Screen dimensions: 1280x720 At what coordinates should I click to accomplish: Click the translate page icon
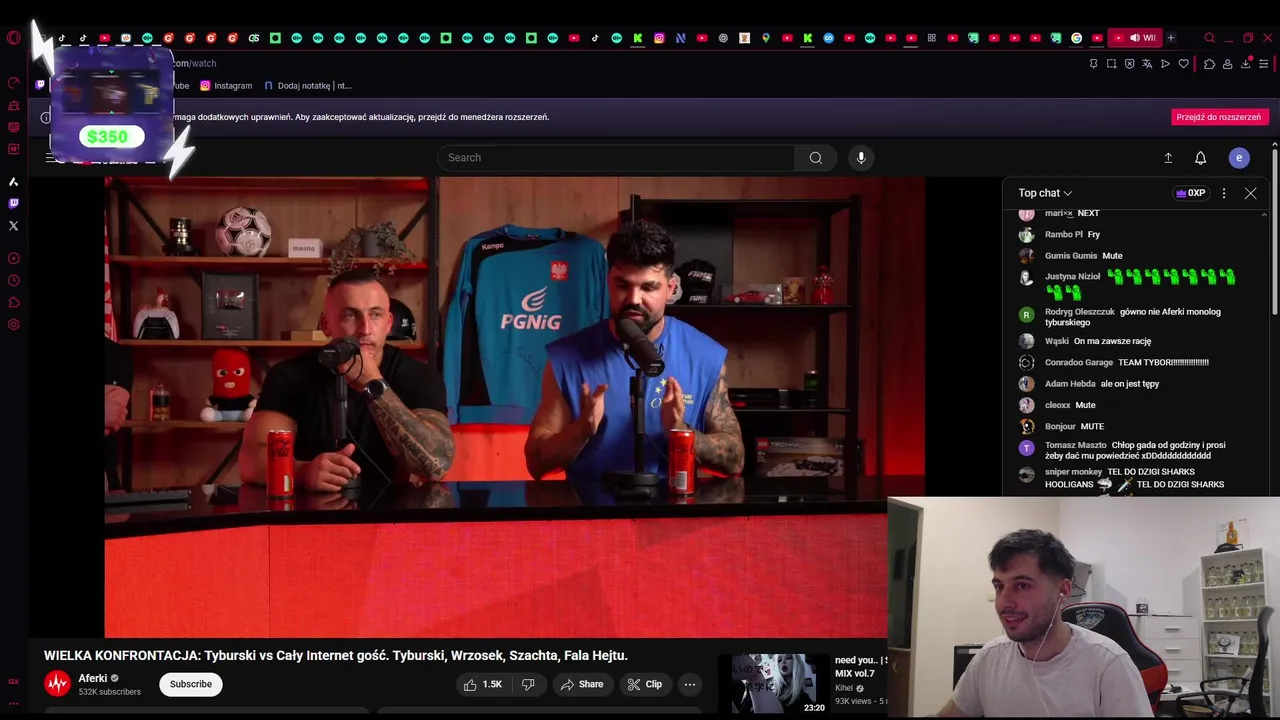pos(1147,64)
